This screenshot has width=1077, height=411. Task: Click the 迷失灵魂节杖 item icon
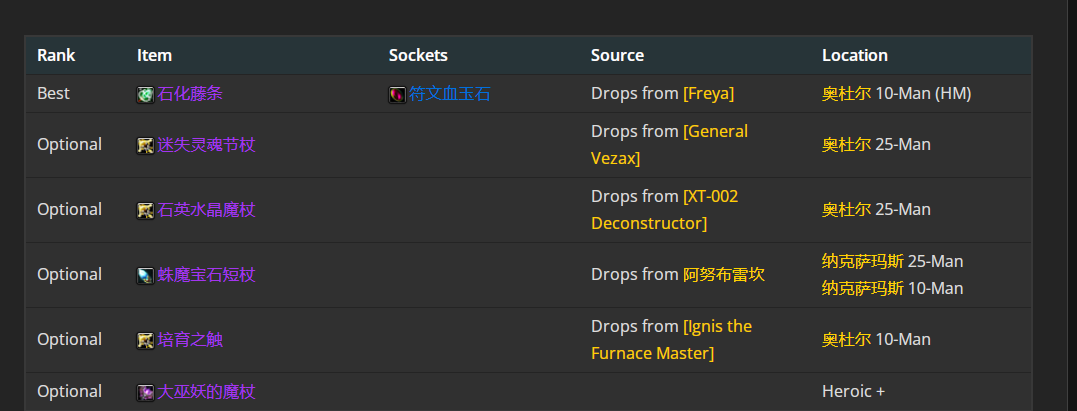(145, 146)
